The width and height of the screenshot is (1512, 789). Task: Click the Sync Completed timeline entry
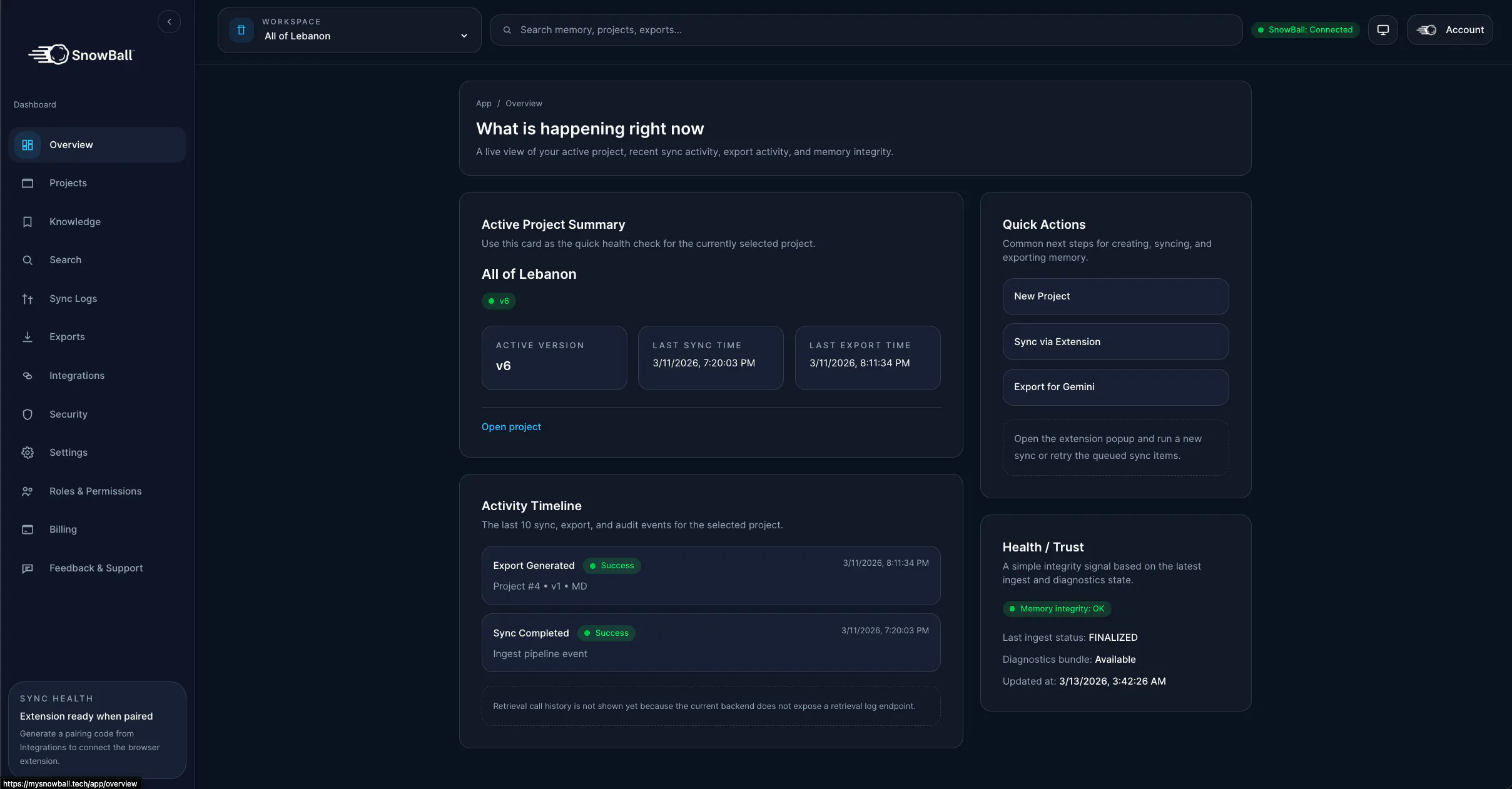tap(711, 643)
